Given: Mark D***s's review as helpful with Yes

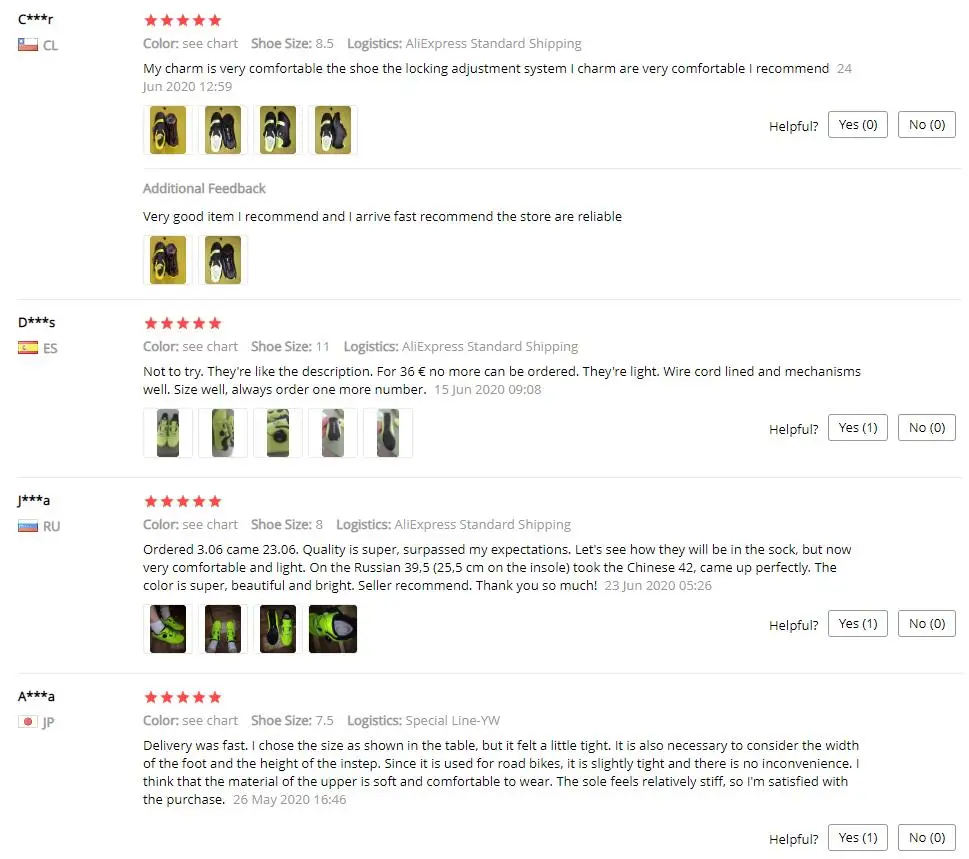Looking at the screenshot, I should coord(857,428).
